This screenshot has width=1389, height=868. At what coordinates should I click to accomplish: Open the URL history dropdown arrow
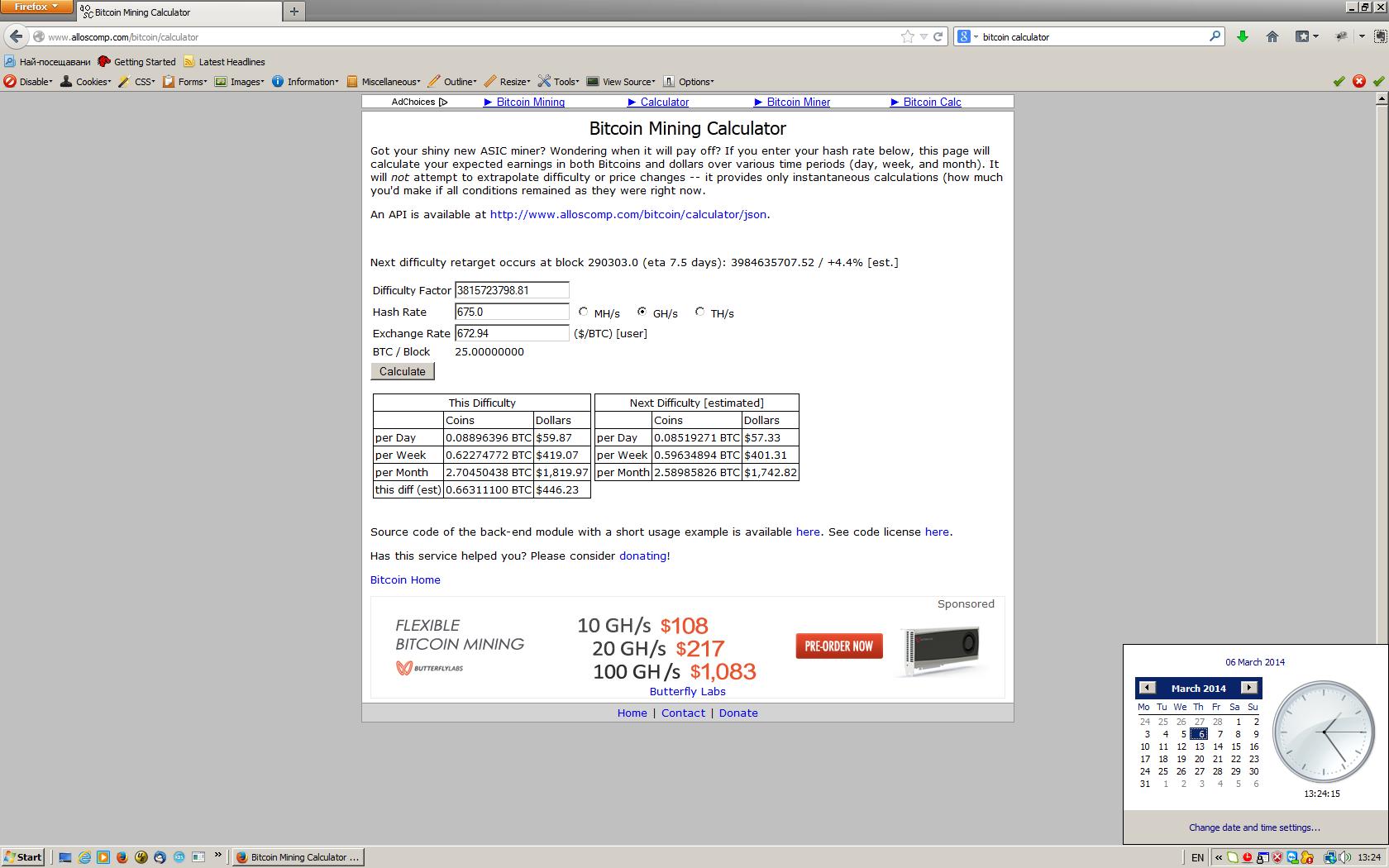click(x=924, y=36)
